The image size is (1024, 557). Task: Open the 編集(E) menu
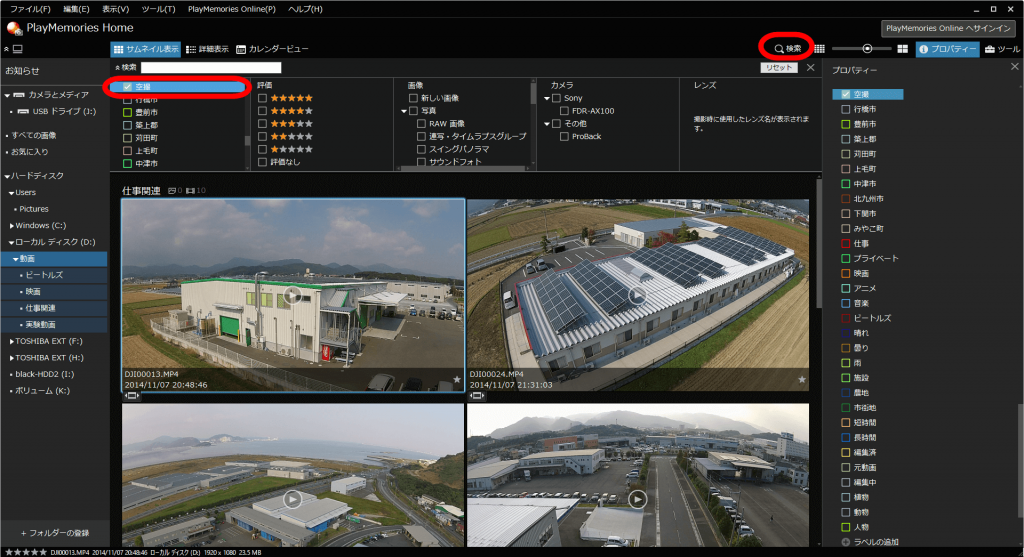tap(76, 9)
